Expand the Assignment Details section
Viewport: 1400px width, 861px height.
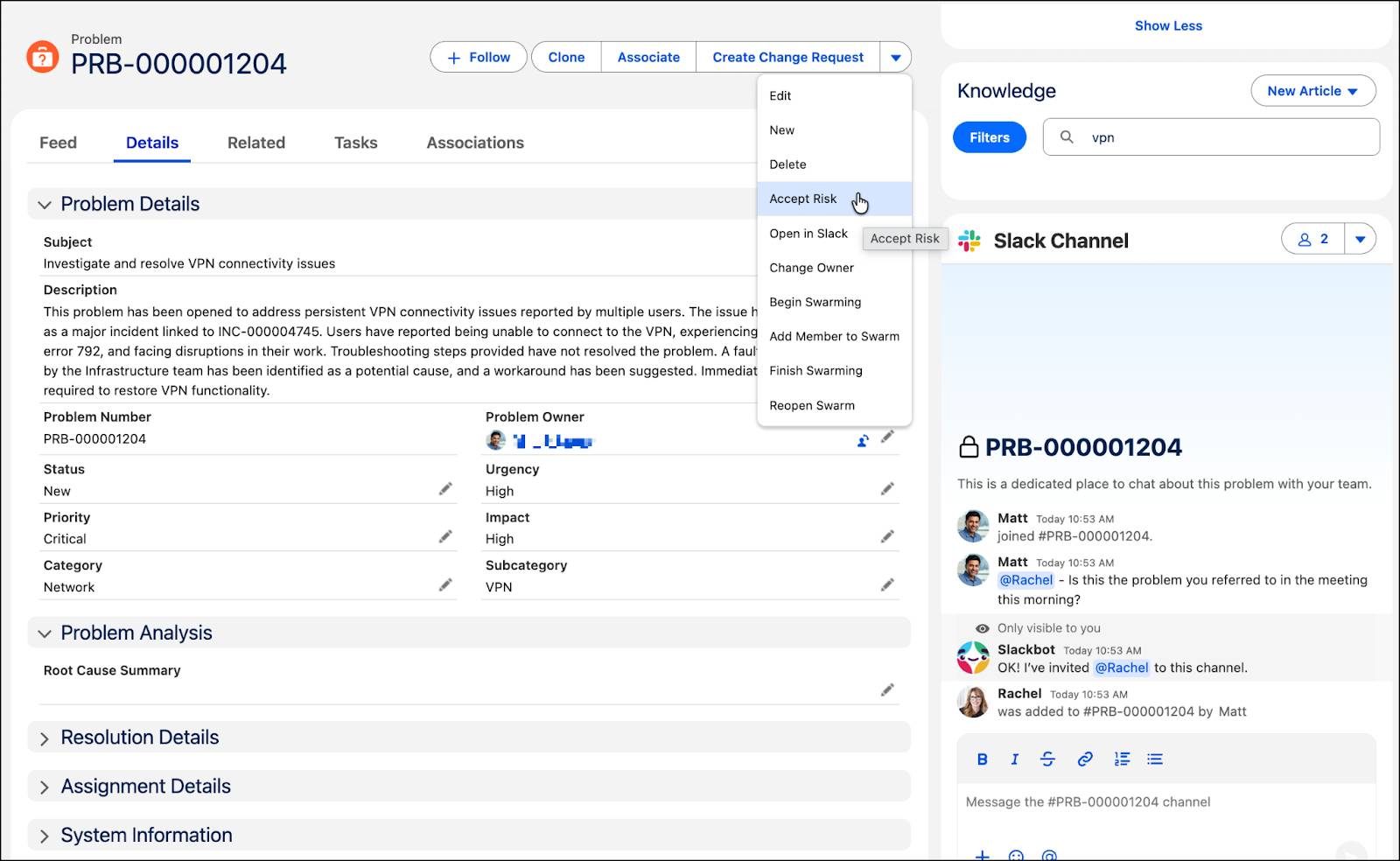coord(45,787)
